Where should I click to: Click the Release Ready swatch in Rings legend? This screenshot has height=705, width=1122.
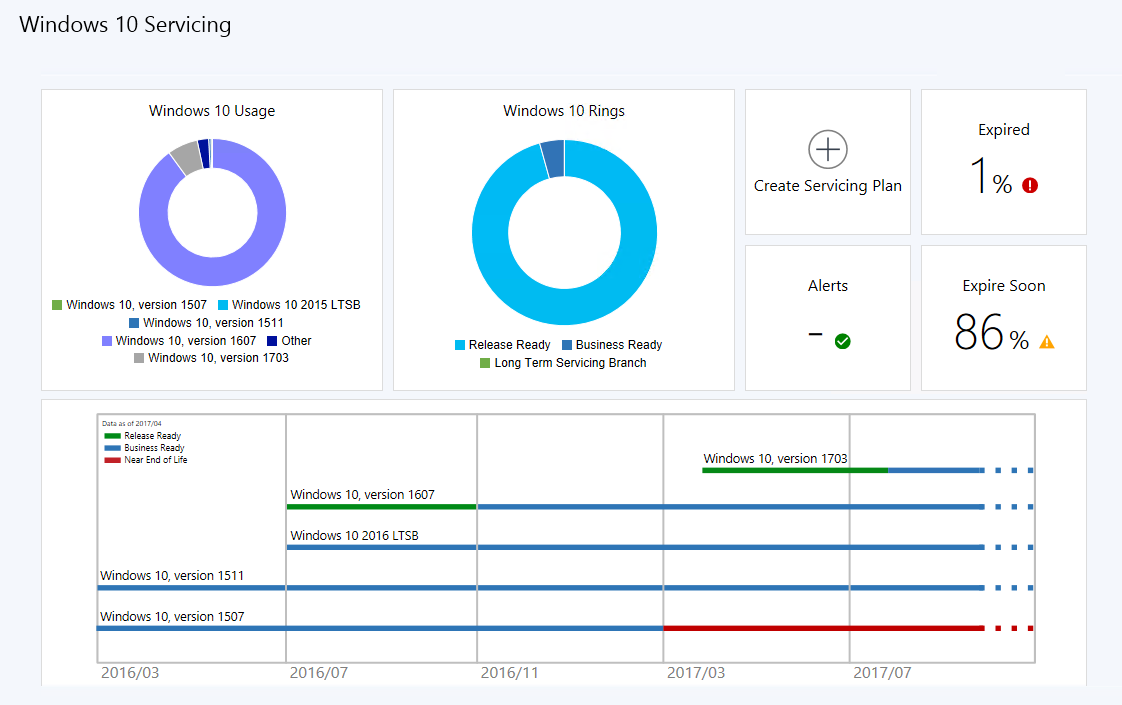tap(460, 345)
